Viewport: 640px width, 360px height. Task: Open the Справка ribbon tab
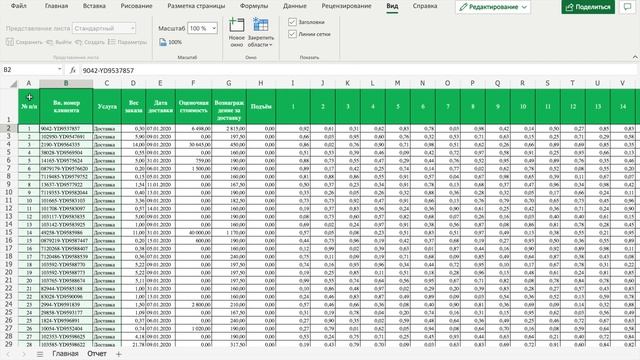[x=425, y=6]
